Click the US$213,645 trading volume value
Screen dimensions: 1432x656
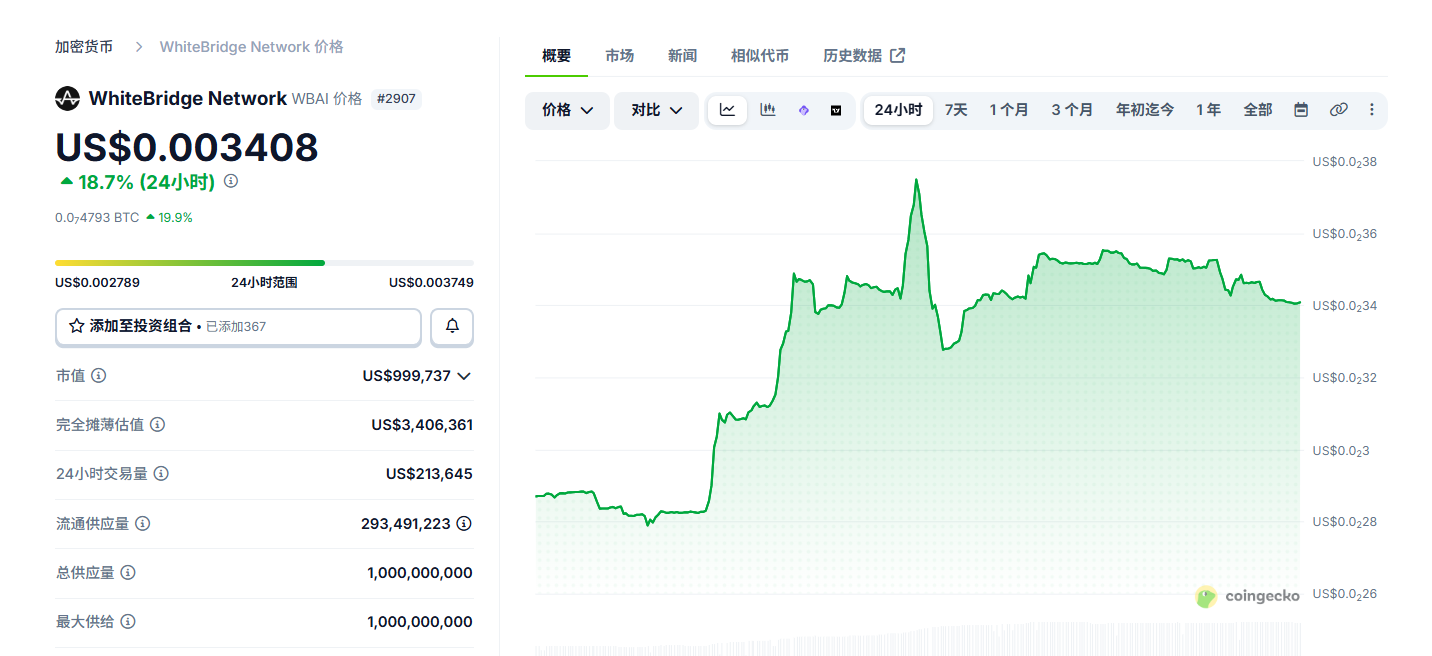coord(429,474)
